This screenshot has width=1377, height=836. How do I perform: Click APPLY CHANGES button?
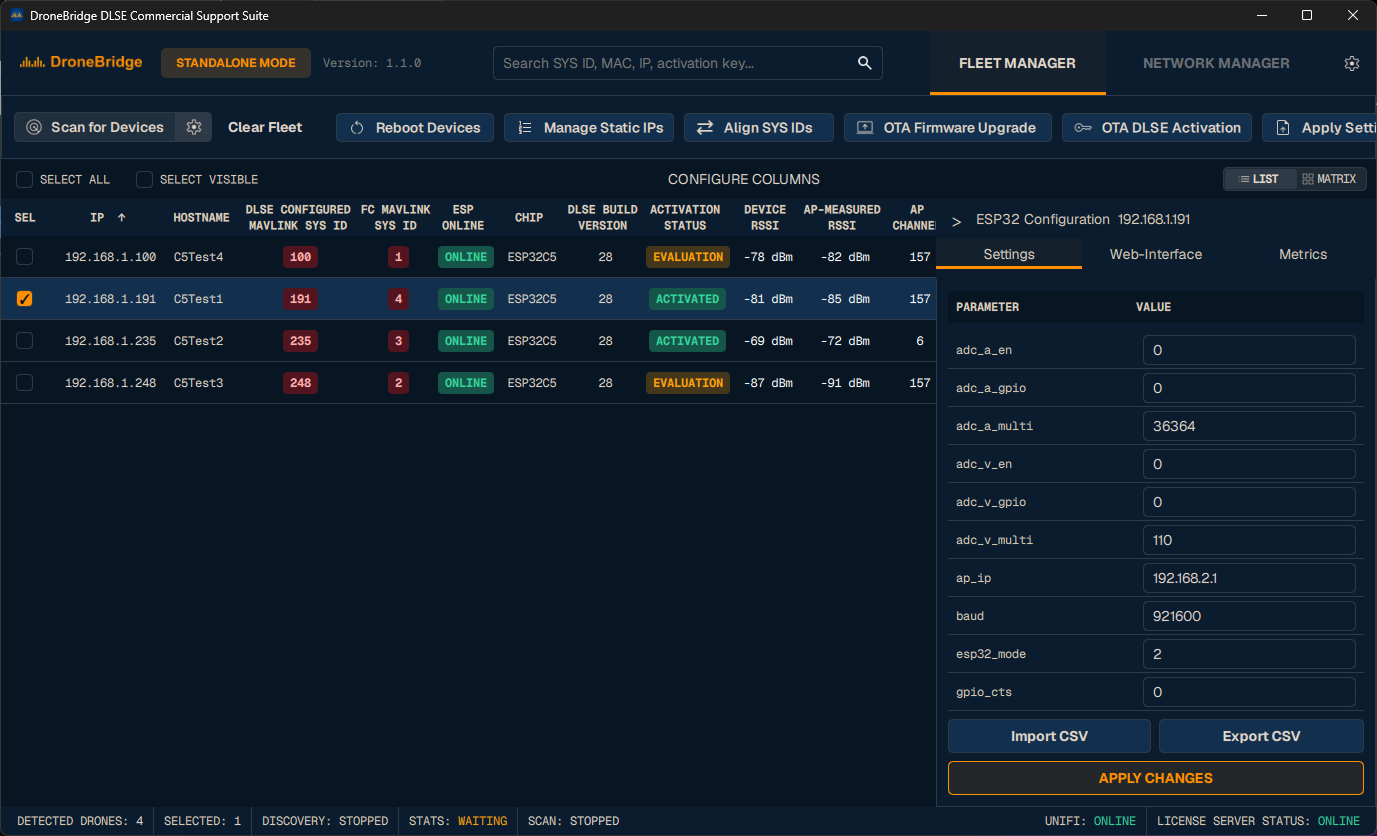click(x=1156, y=778)
